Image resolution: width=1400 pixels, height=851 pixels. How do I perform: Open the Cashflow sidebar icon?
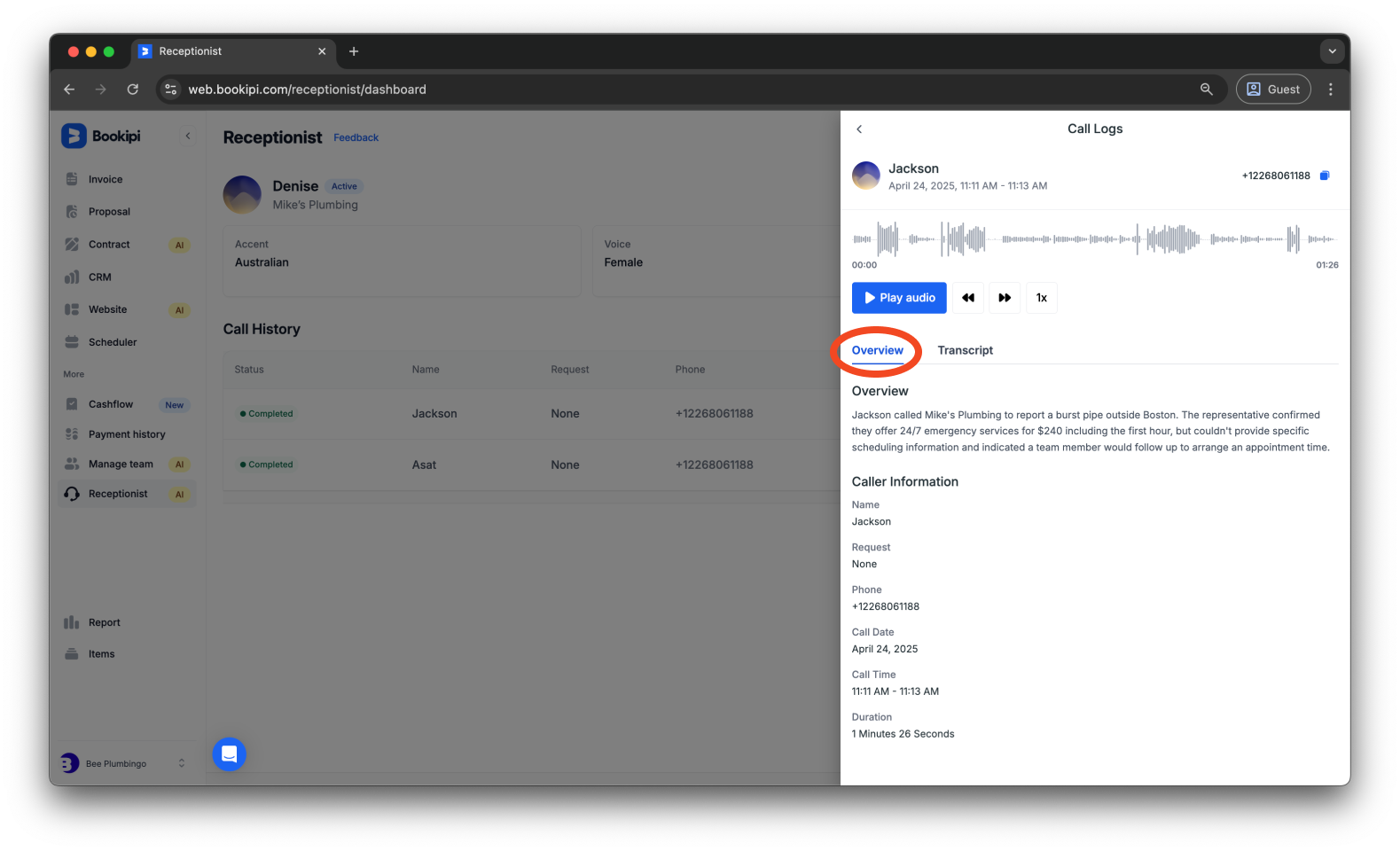coord(72,404)
